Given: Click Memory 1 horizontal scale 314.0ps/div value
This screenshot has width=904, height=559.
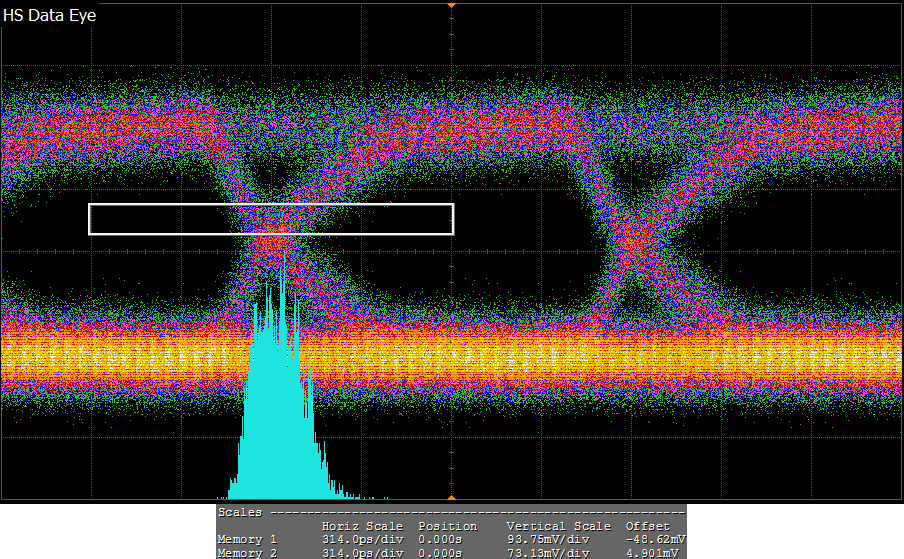Looking at the screenshot, I should click(x=362, y=540).
